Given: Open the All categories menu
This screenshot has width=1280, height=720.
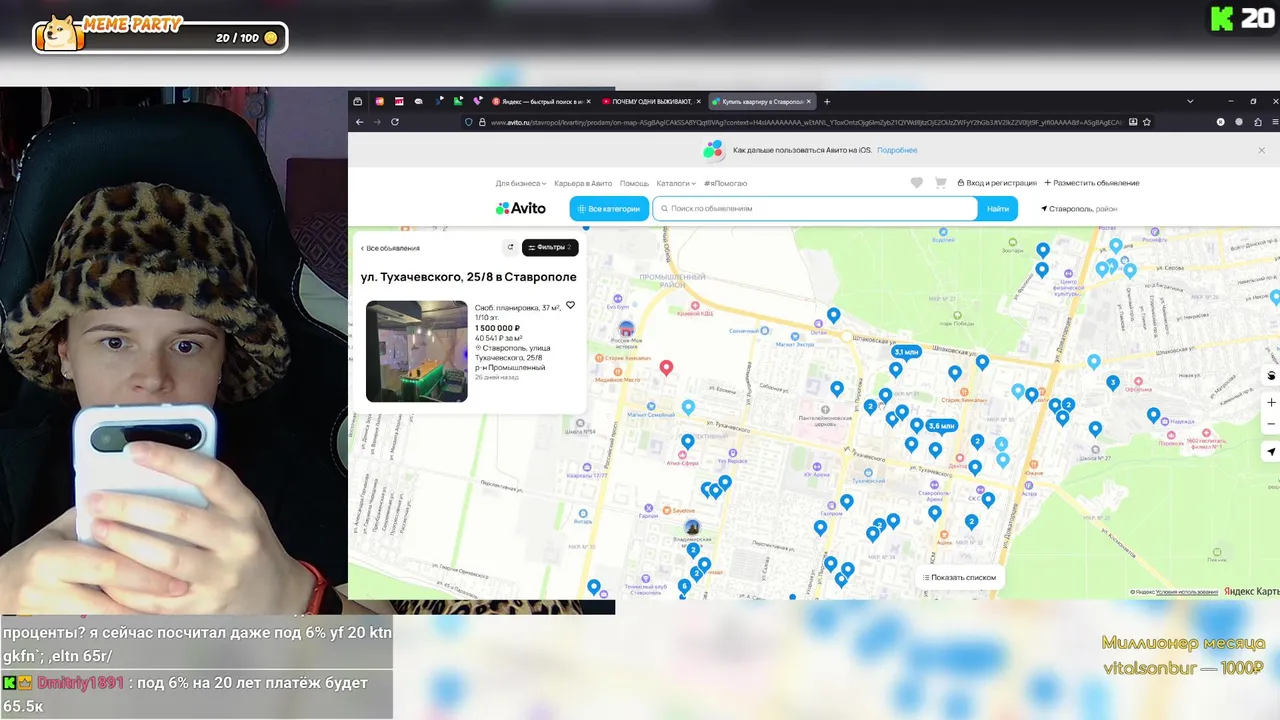Looking at the screenshot, I should click(609, 209).
